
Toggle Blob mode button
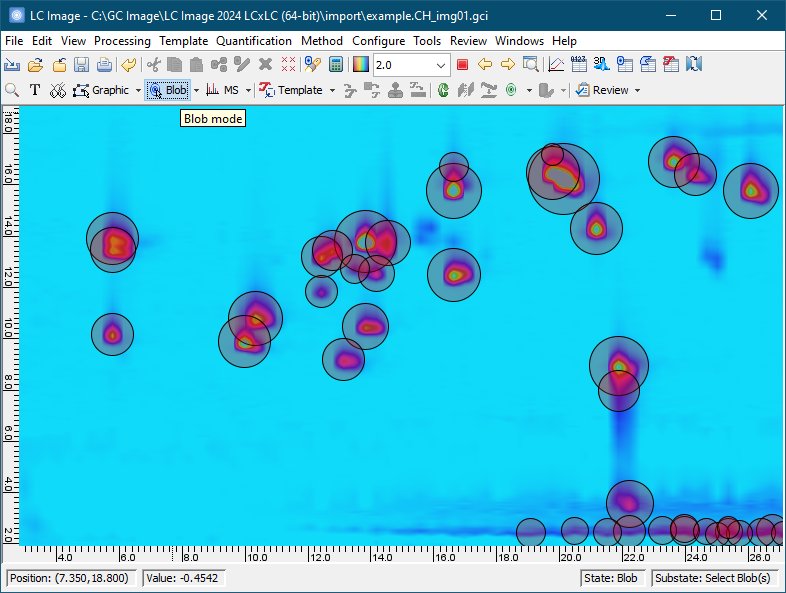[167, 90]
